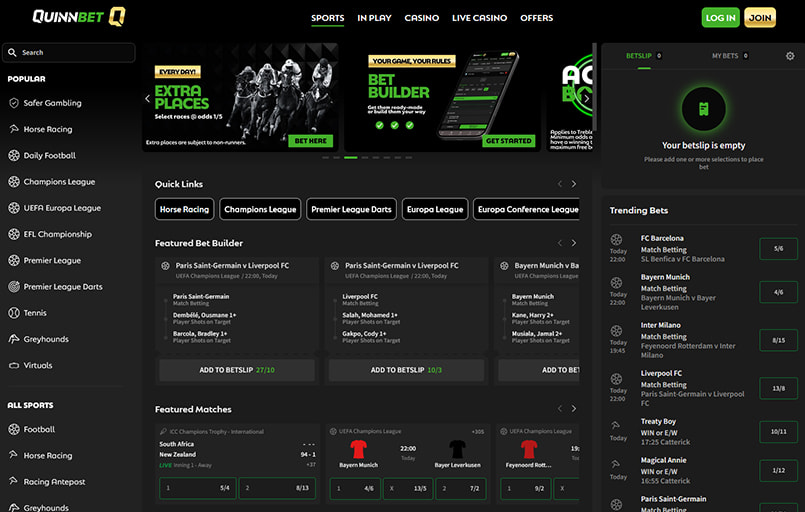Viewport: 805px width, 512px height.
Task: Pick draw 13/5 Bayern v Leverkusen
Action: (408, 488)
